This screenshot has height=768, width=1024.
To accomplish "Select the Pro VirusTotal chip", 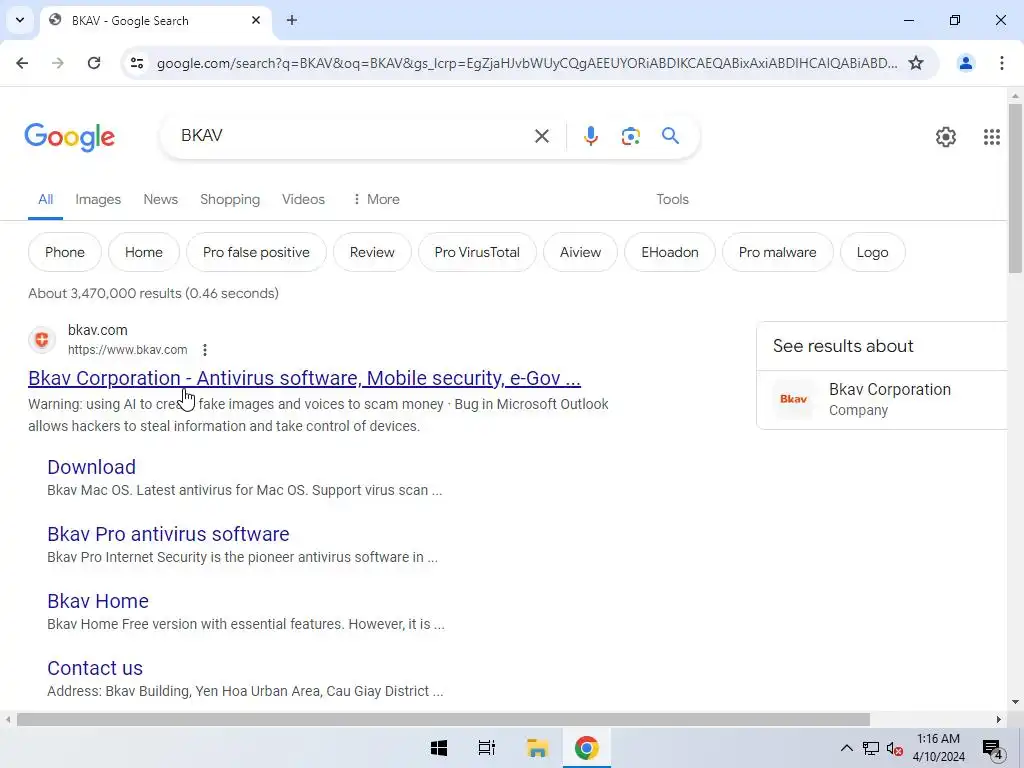I will (477, 252).
